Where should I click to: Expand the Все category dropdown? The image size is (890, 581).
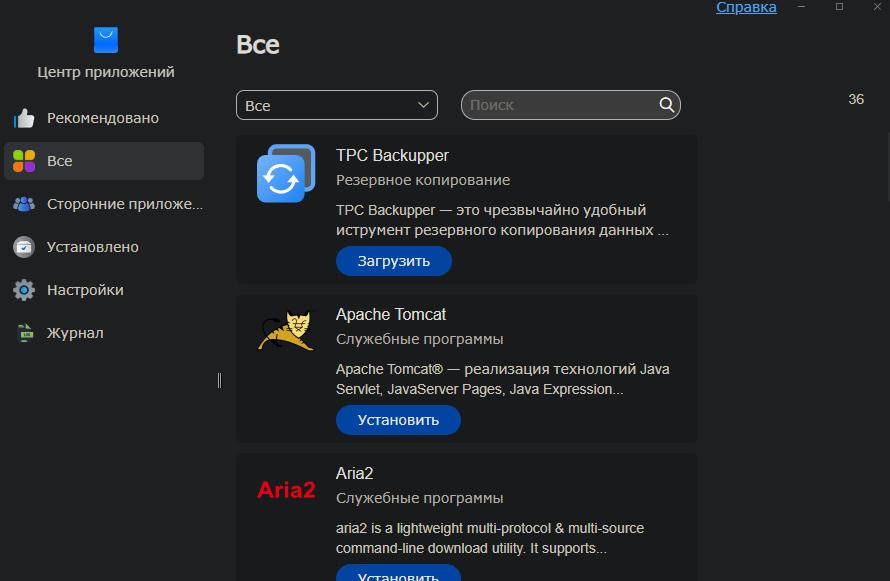tap(337, 105)
